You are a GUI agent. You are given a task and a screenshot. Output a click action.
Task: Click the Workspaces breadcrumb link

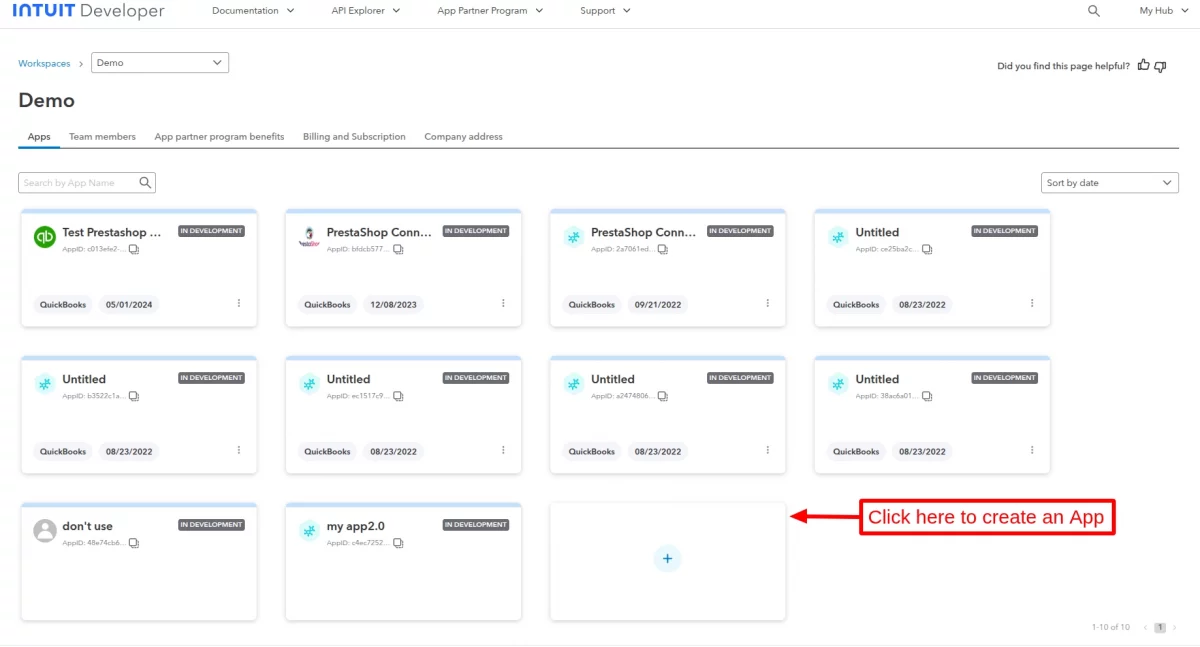click(x=44, y=63)
